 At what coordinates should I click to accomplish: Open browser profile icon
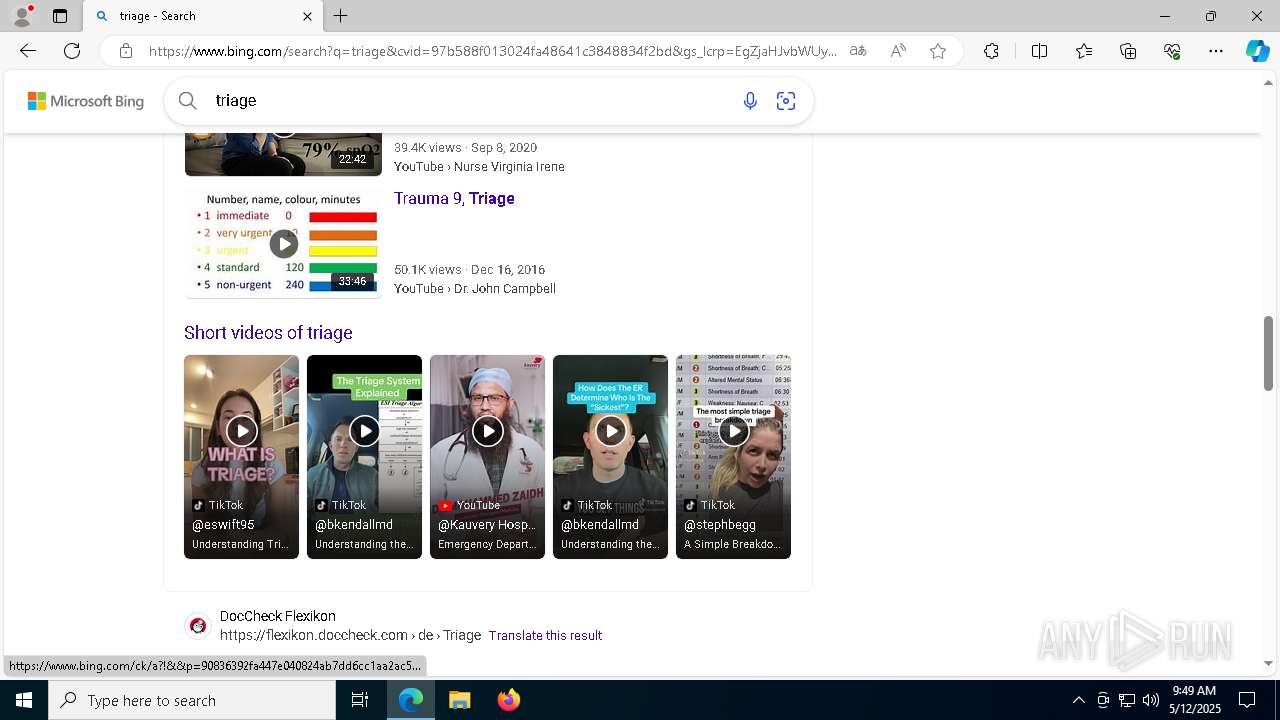click(x=22, y=16)
